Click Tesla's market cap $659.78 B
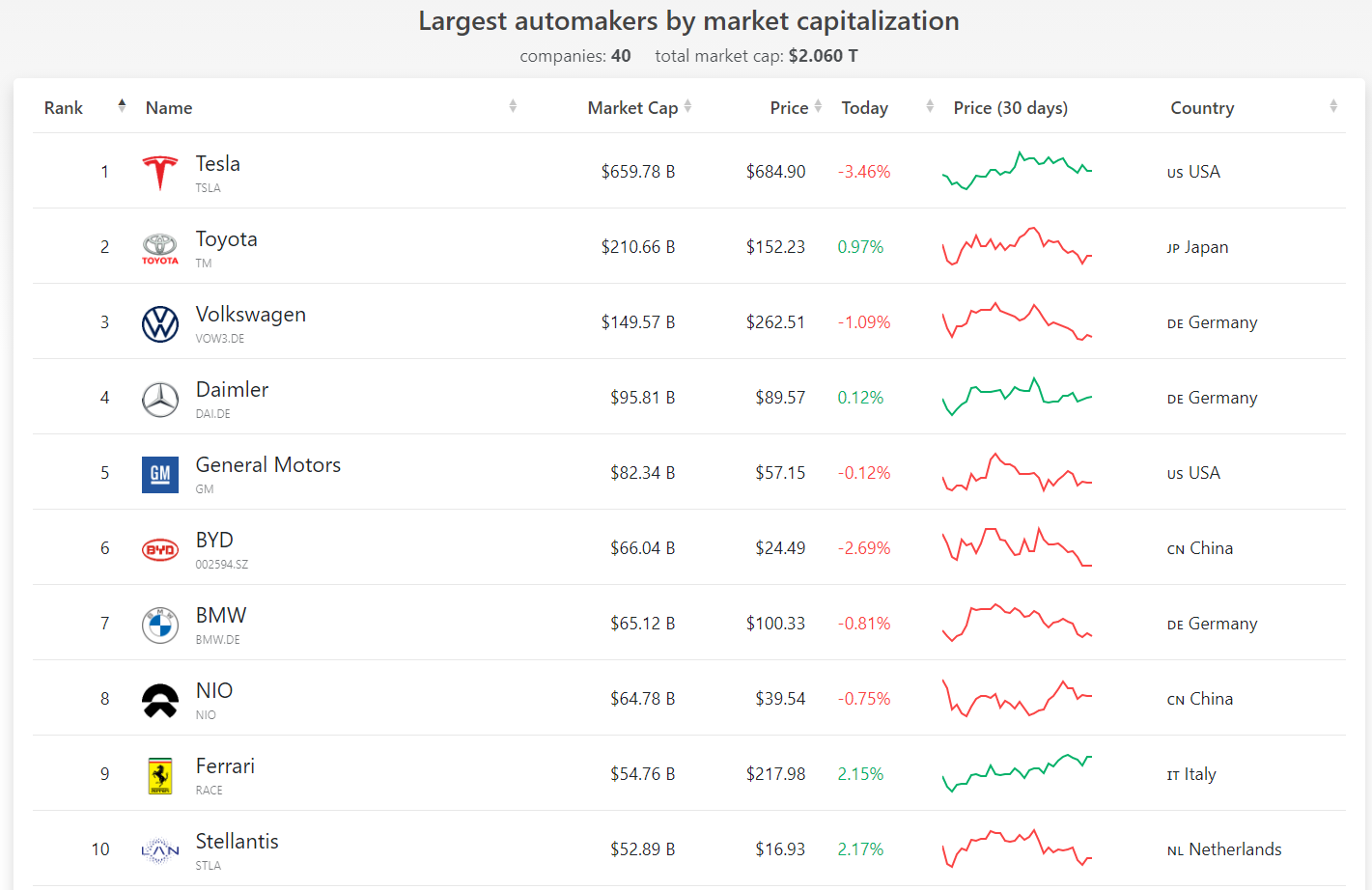This screenshot has width=1372, height=890. [x=638, y=172]
